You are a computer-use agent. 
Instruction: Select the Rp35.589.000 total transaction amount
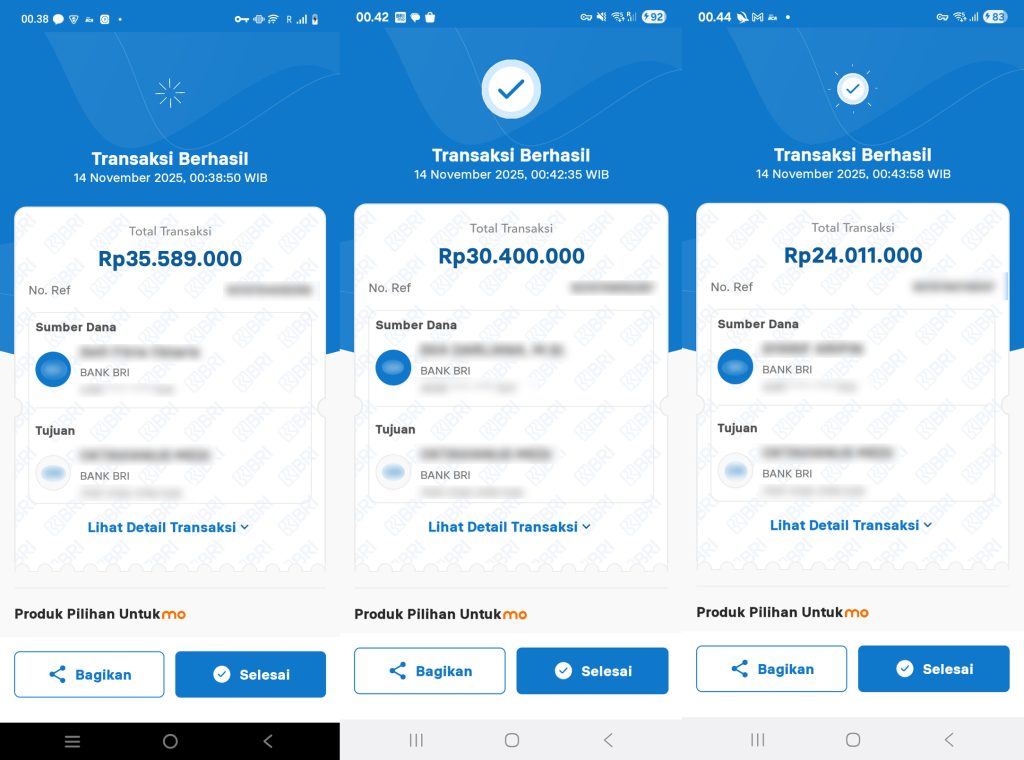point(170,259)
